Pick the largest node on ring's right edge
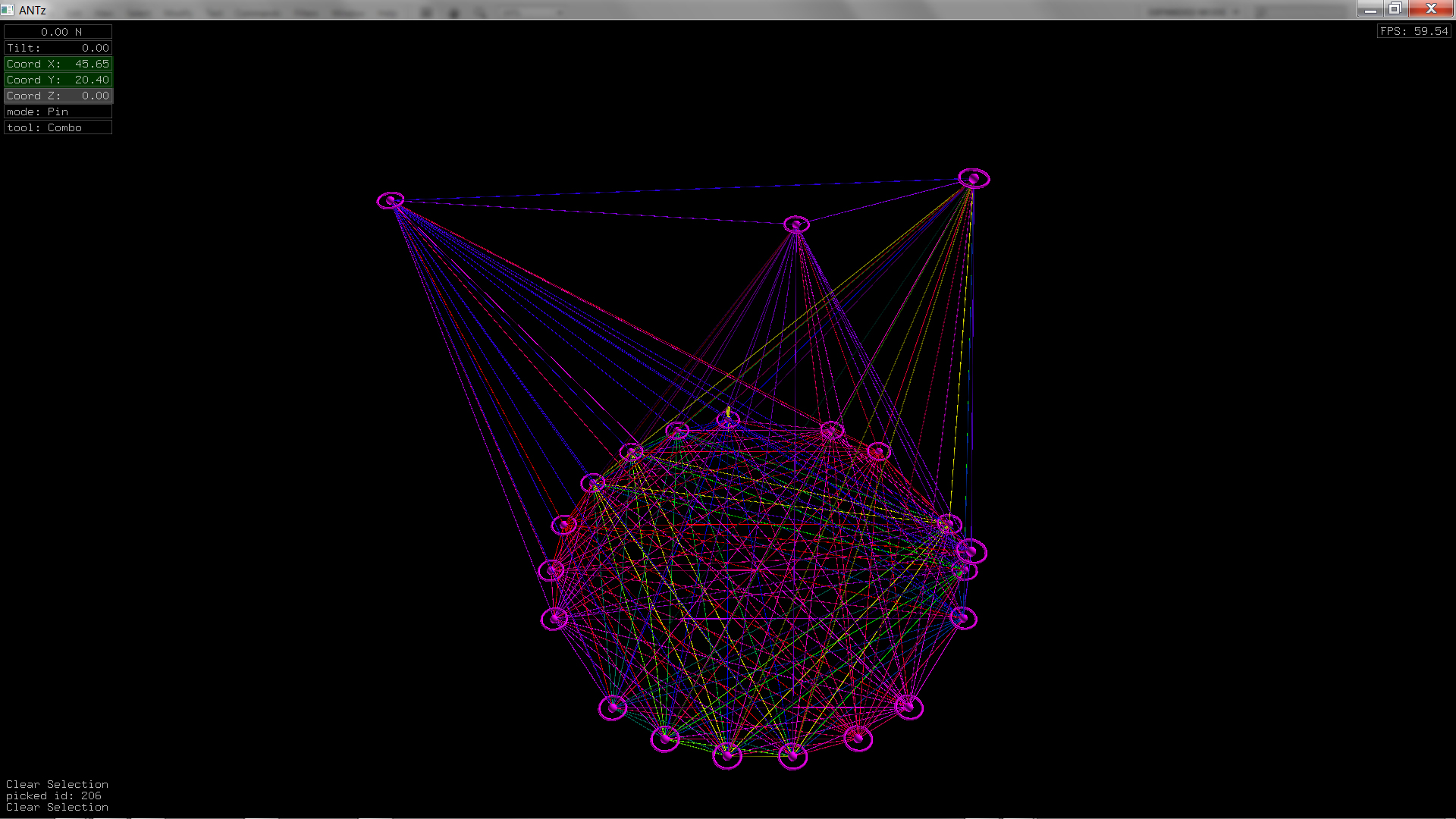The width and height of the screenshot is (1456, 819). click(971, 551)
